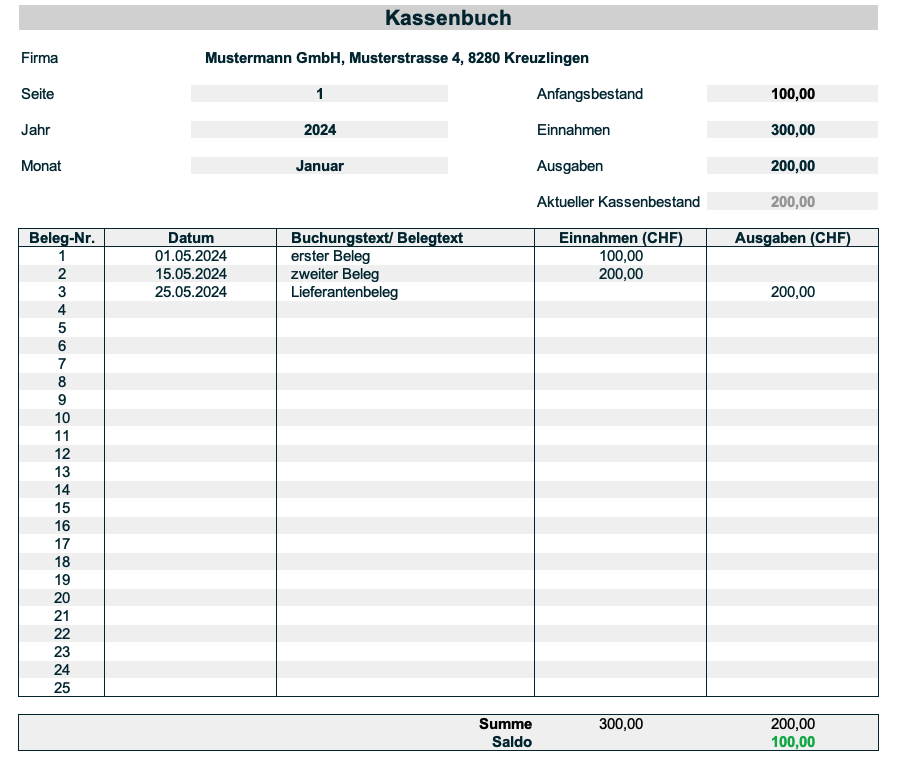This screenshot has height=769, width=904.
Task: Select the Anfangsbestand value 100,00
Action: pyautogui.click(x=792, y=94)
